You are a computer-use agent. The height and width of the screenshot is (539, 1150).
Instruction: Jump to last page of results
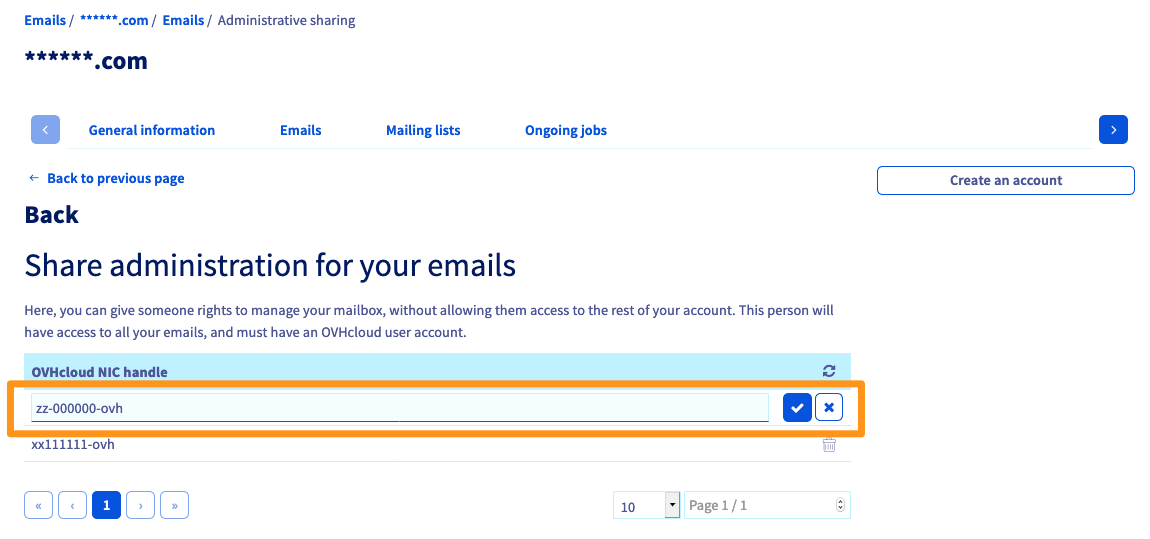pos(174,506)
